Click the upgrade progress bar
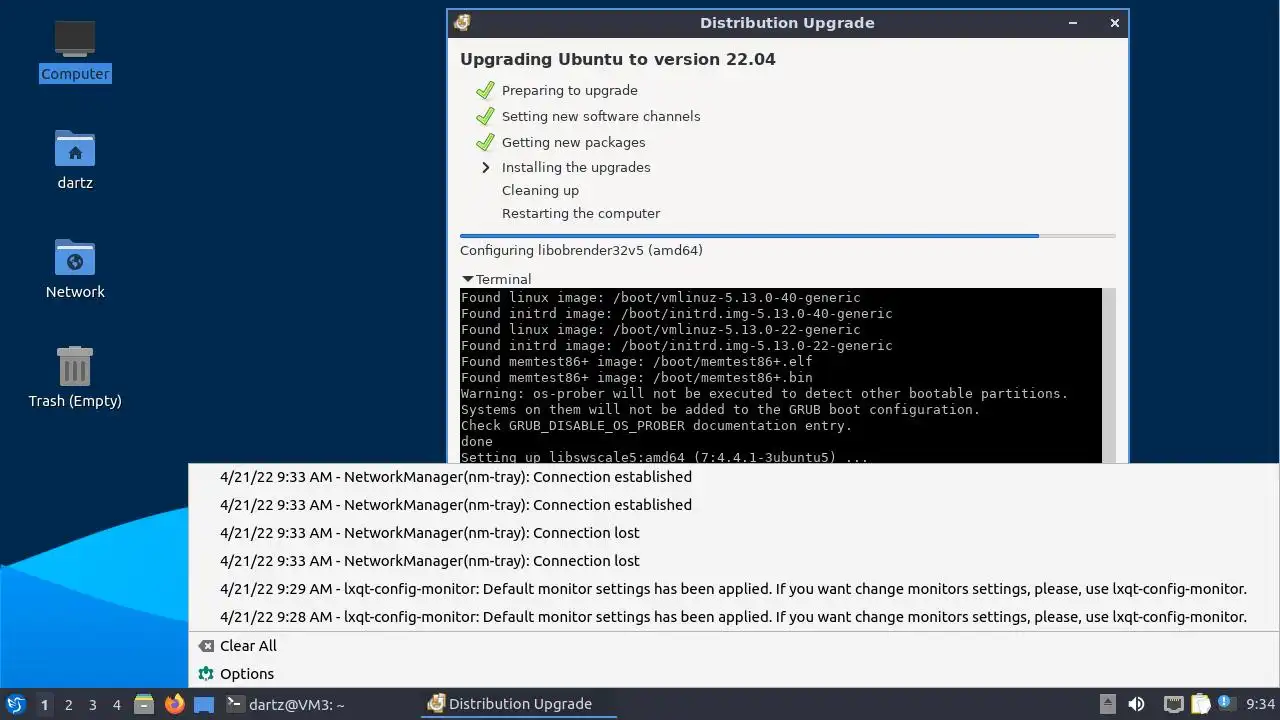This screenshot has width=1280, height=720. point(788,236)
